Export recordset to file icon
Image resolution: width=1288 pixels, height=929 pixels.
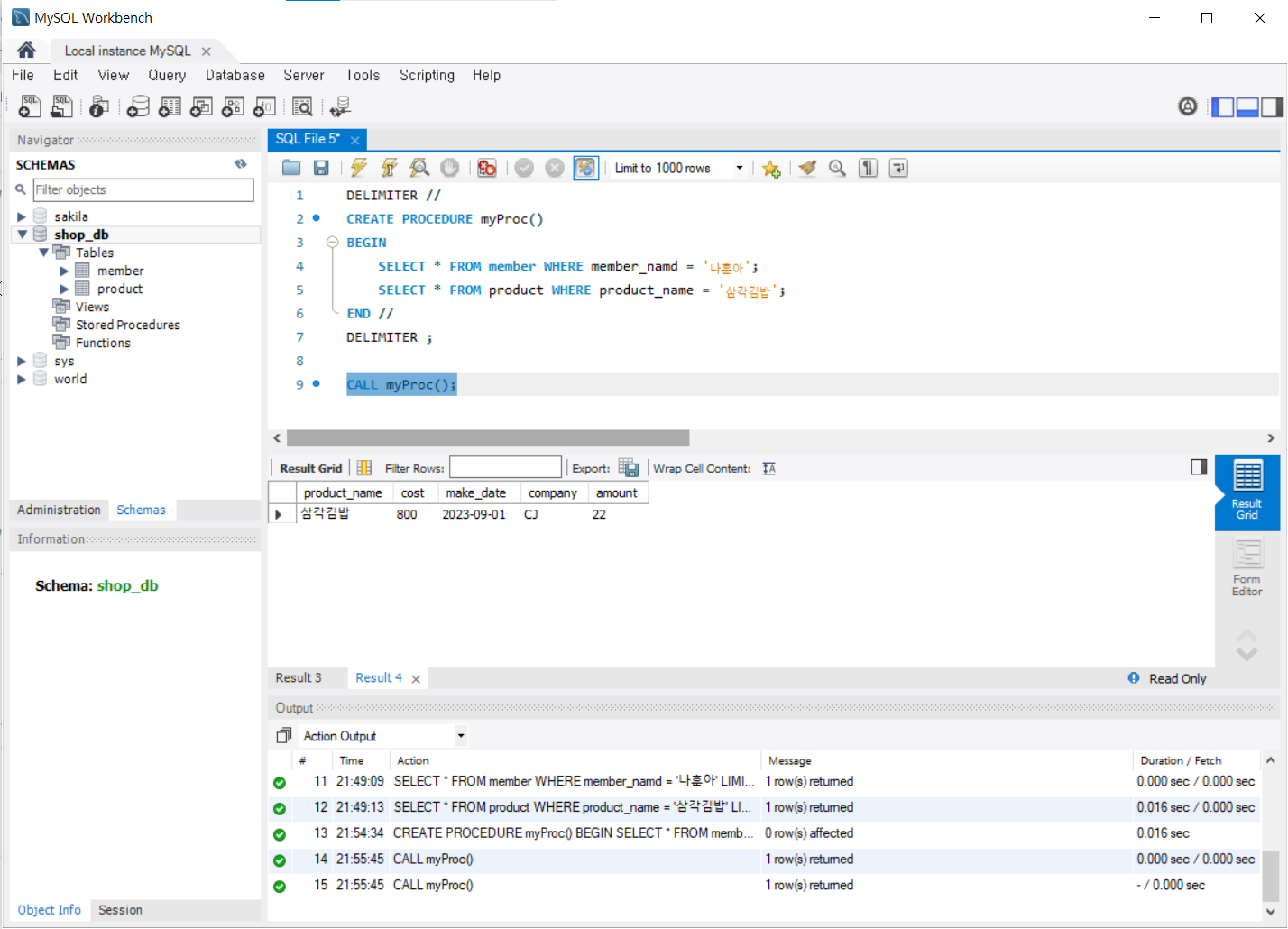pyautogui.click(x=629, y=468)
